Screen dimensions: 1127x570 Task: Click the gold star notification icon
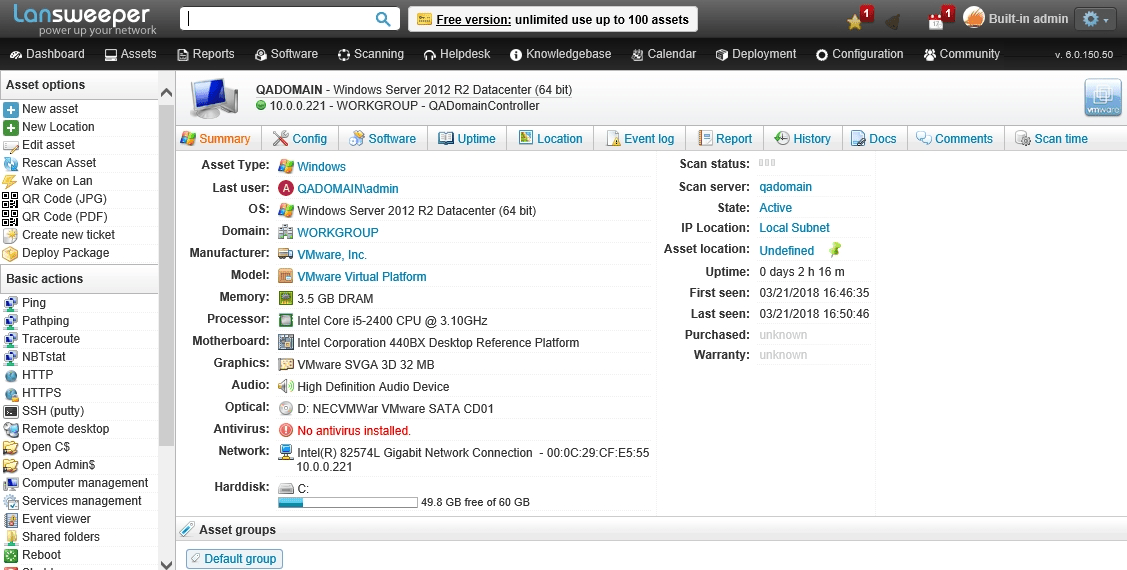point(854,21)
